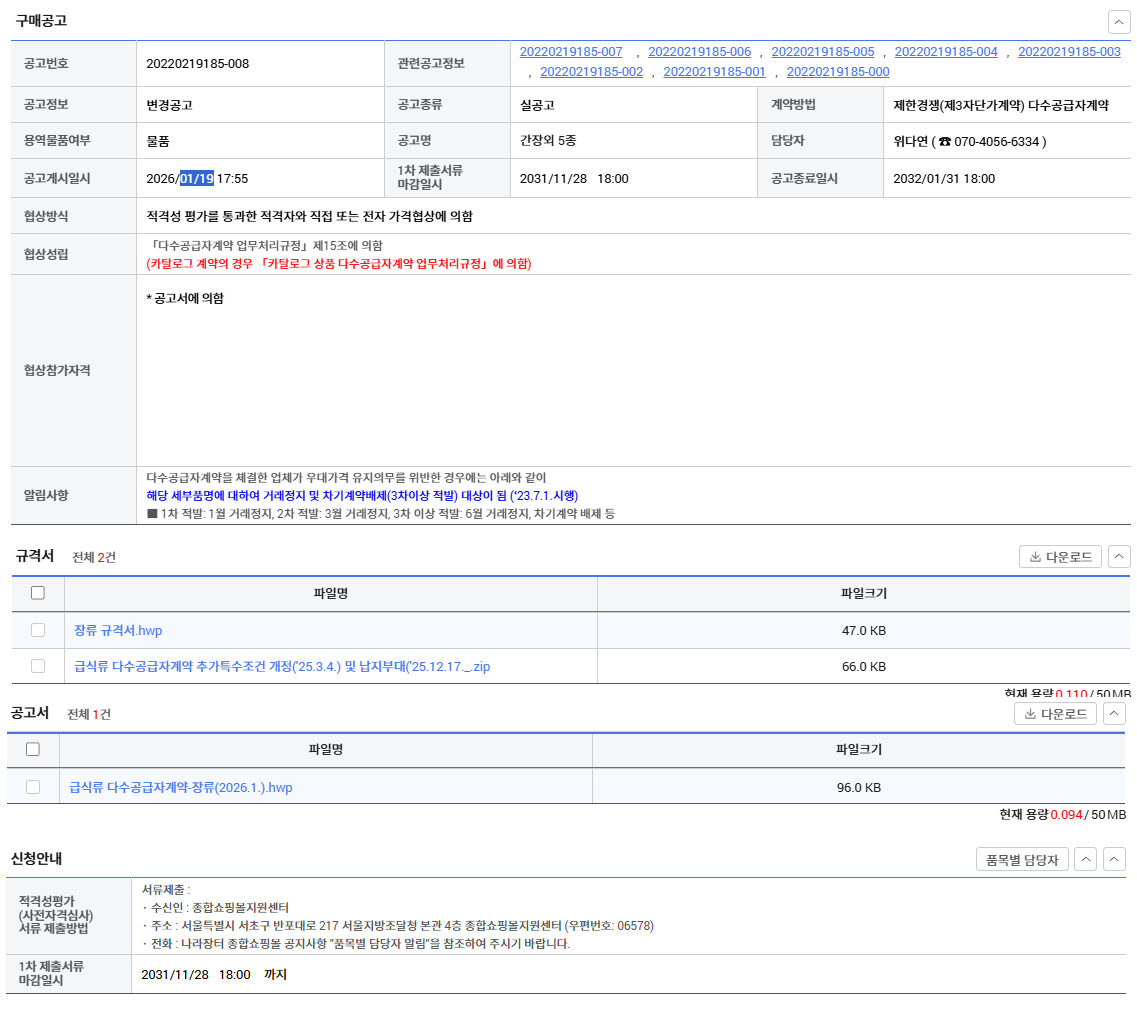Download the selected 규격서 files
This screenshot has height=1030, width=1137.
click(x=1060, y=557)
